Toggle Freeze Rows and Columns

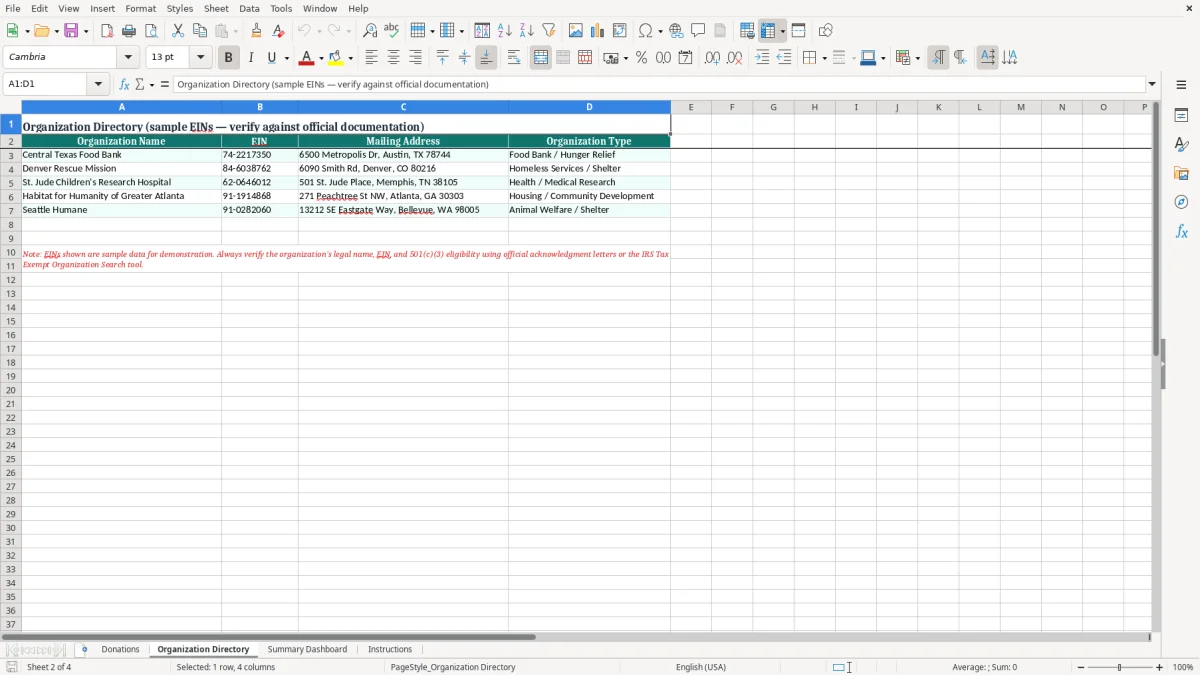768,31
